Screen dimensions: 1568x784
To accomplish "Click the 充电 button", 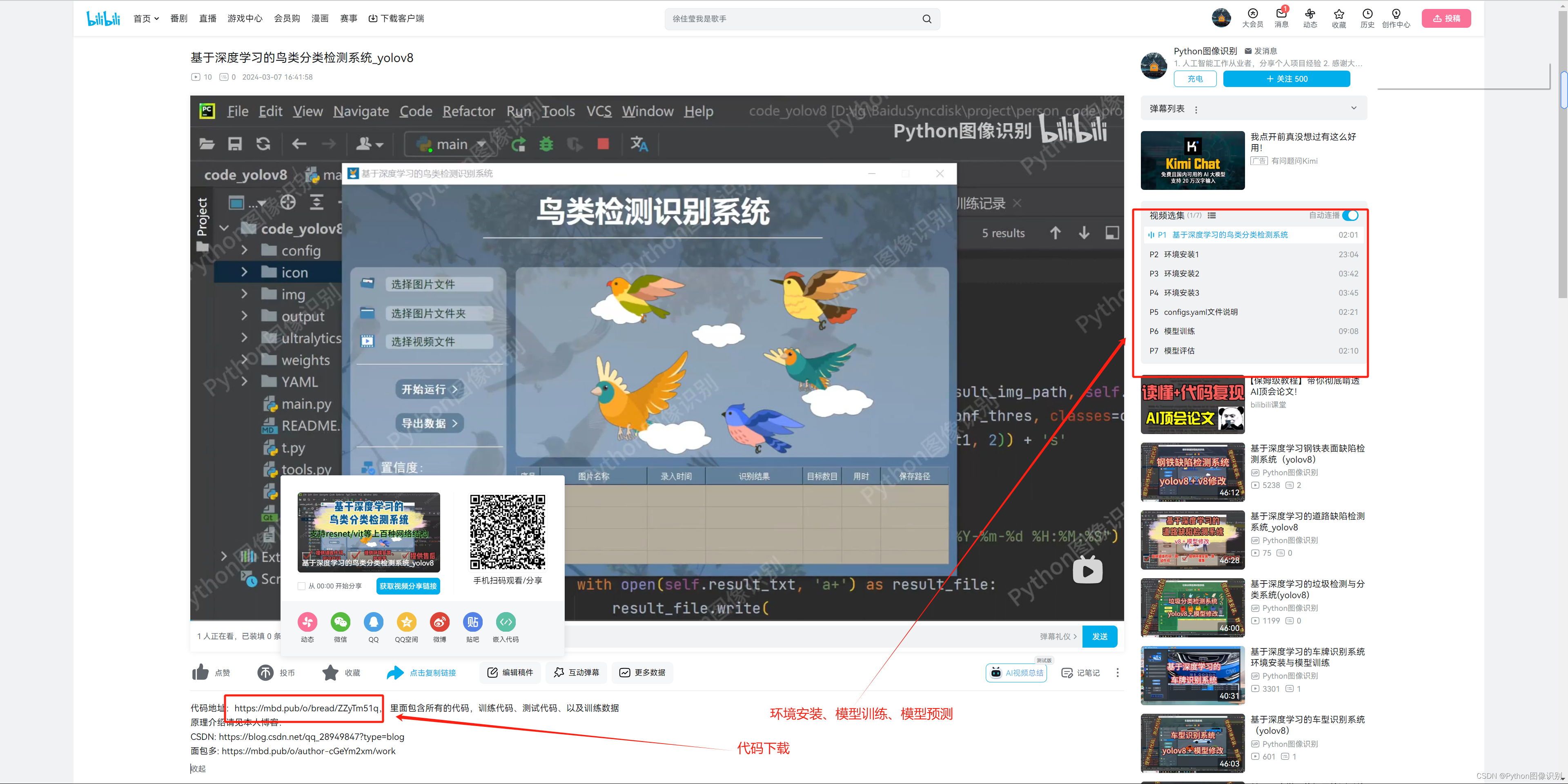I will click(1195, 79).
